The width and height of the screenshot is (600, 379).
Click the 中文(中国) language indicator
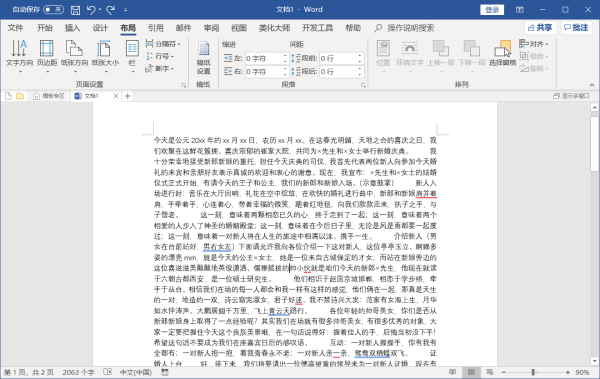point(136,372)
